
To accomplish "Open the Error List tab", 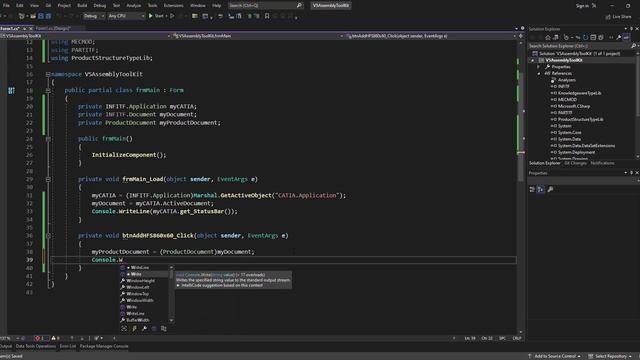I will click(x=68, y=347).
